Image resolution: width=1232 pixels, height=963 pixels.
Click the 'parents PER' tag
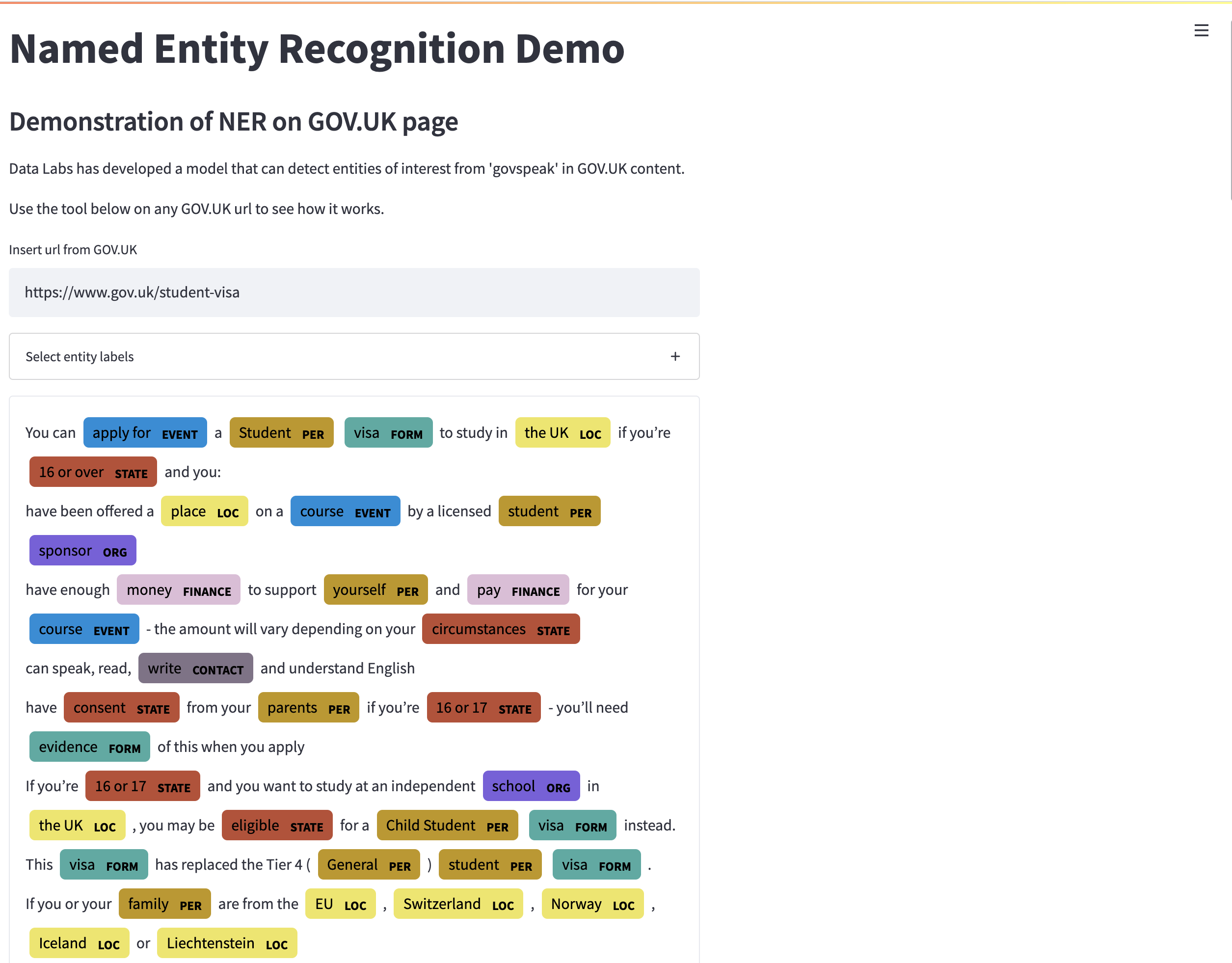coord(309,708)
